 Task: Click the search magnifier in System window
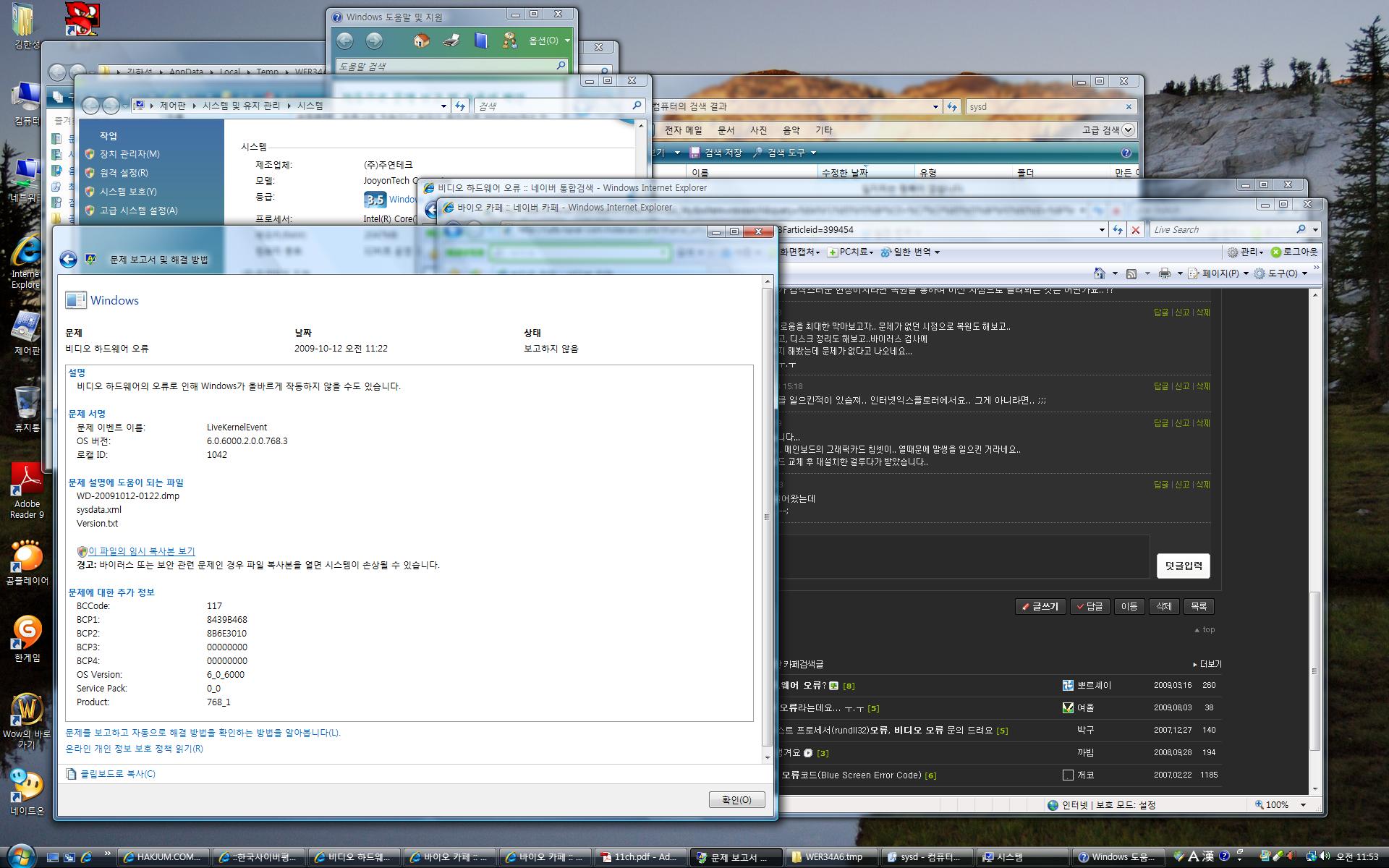pyautogui.click(x=637, y=106)
